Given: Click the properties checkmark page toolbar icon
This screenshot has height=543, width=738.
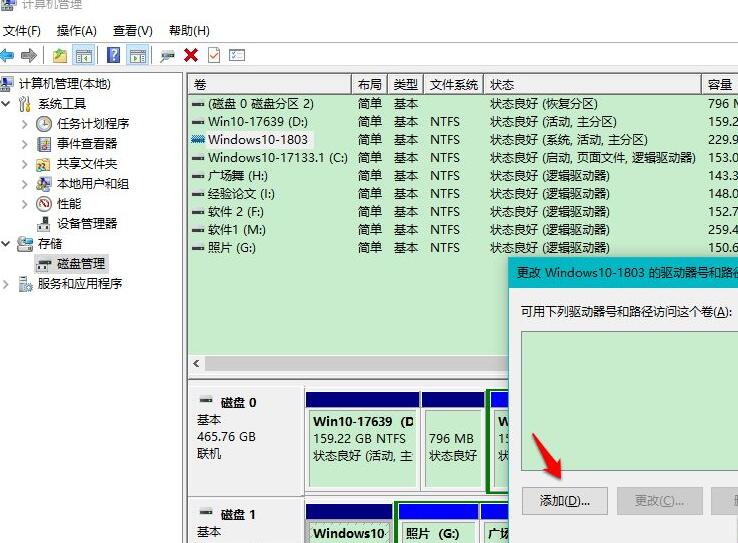Looking at the screenshot, I should [213, 55].
